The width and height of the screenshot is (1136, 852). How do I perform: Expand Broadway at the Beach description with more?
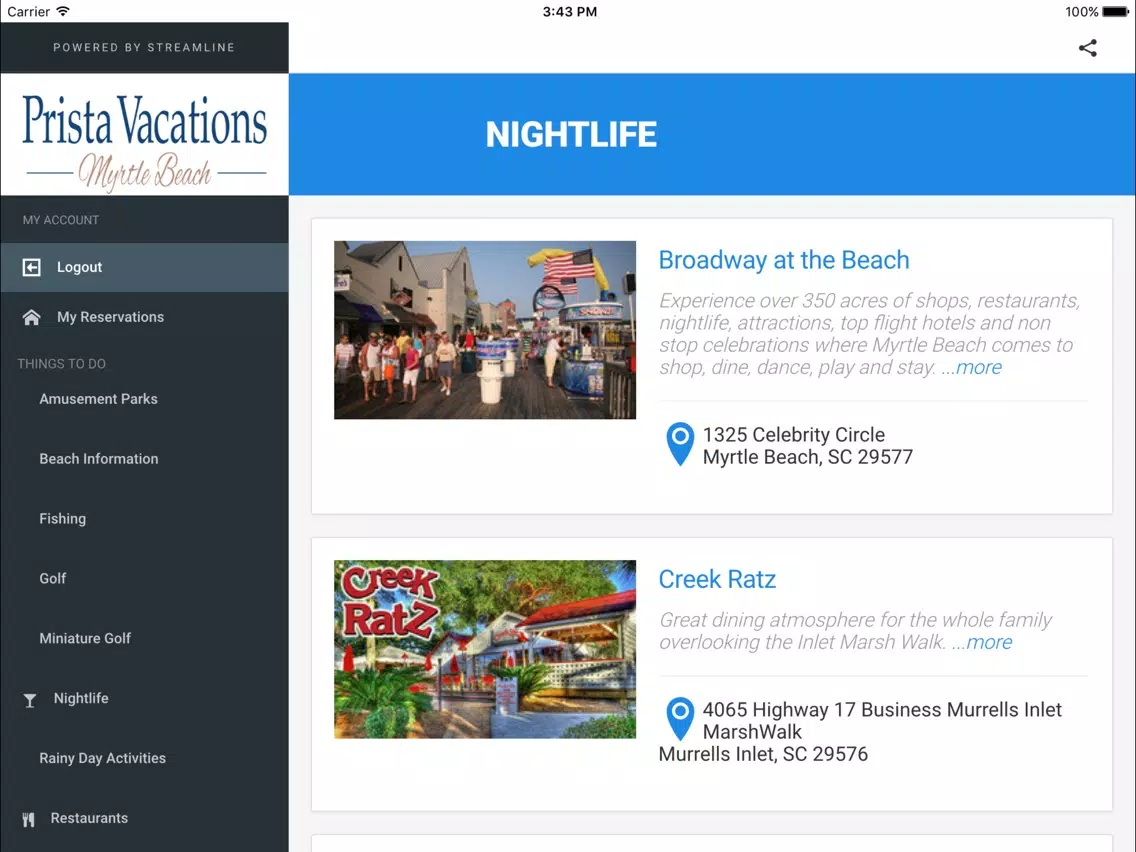coord(979,367)
